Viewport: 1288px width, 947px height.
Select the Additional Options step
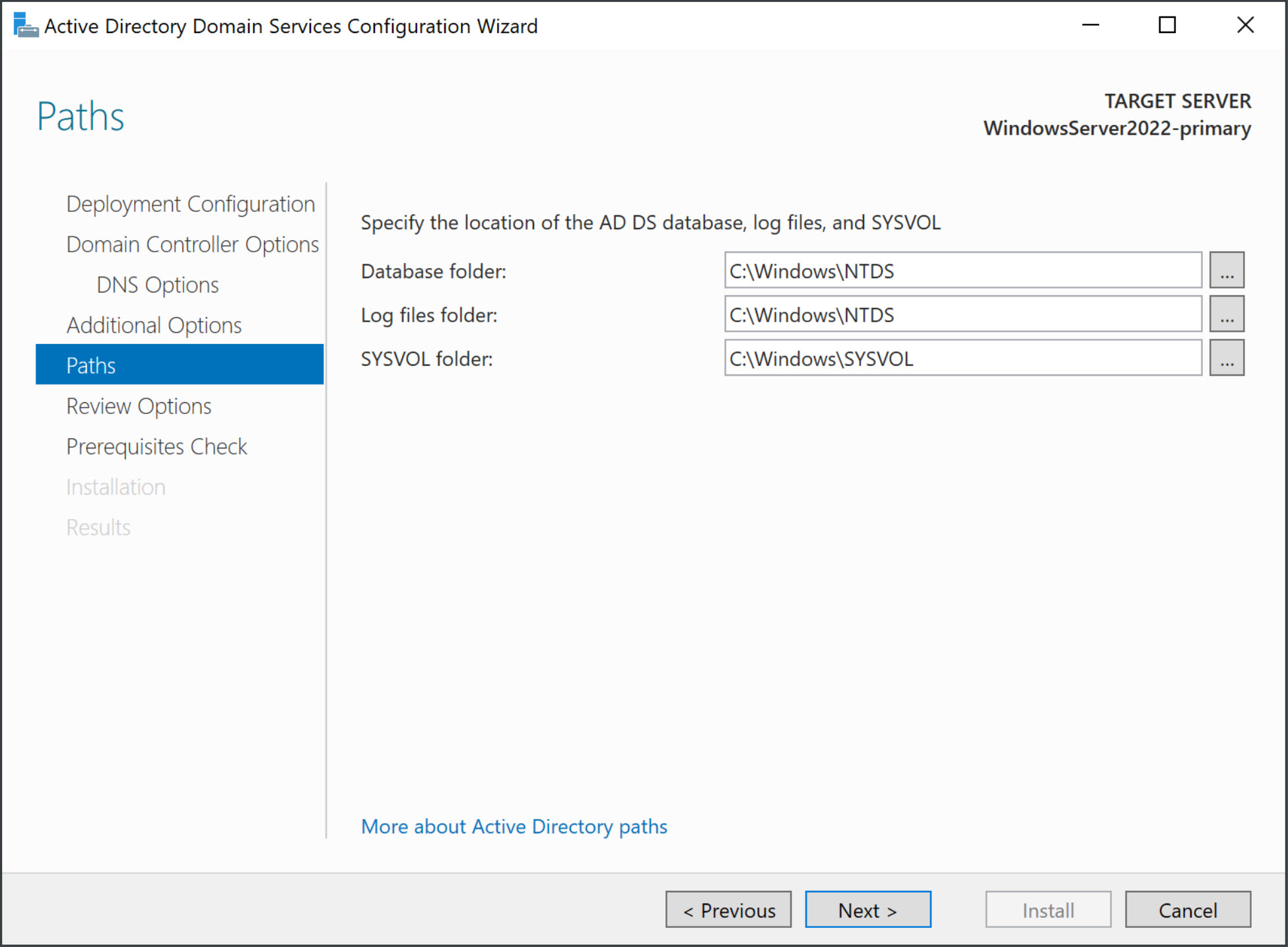pyautogui.click(x=154, y=325)
